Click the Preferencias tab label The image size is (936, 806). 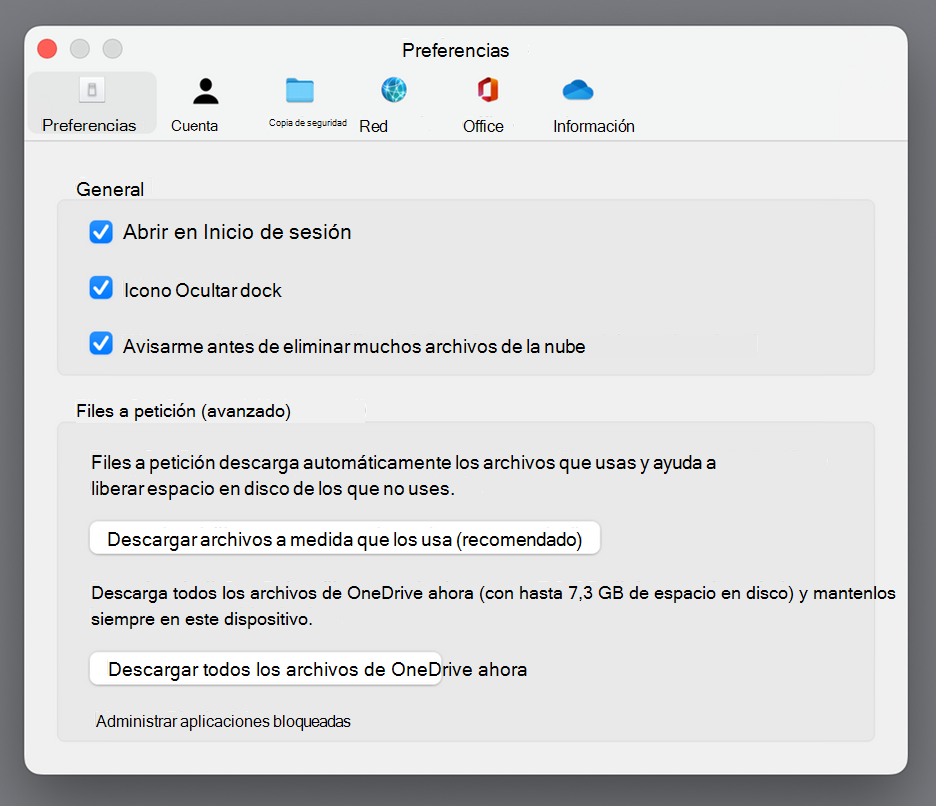[89, 125]
